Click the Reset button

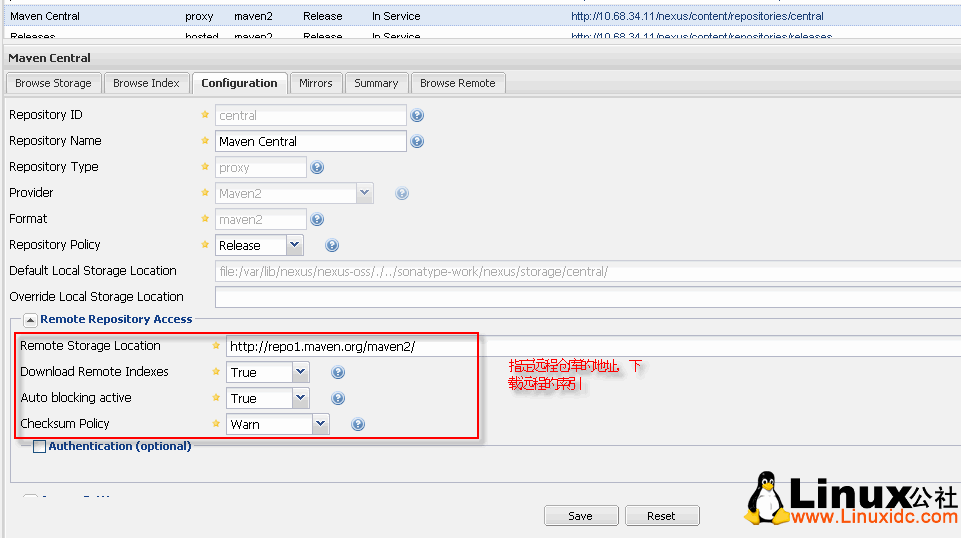[661, 516]
